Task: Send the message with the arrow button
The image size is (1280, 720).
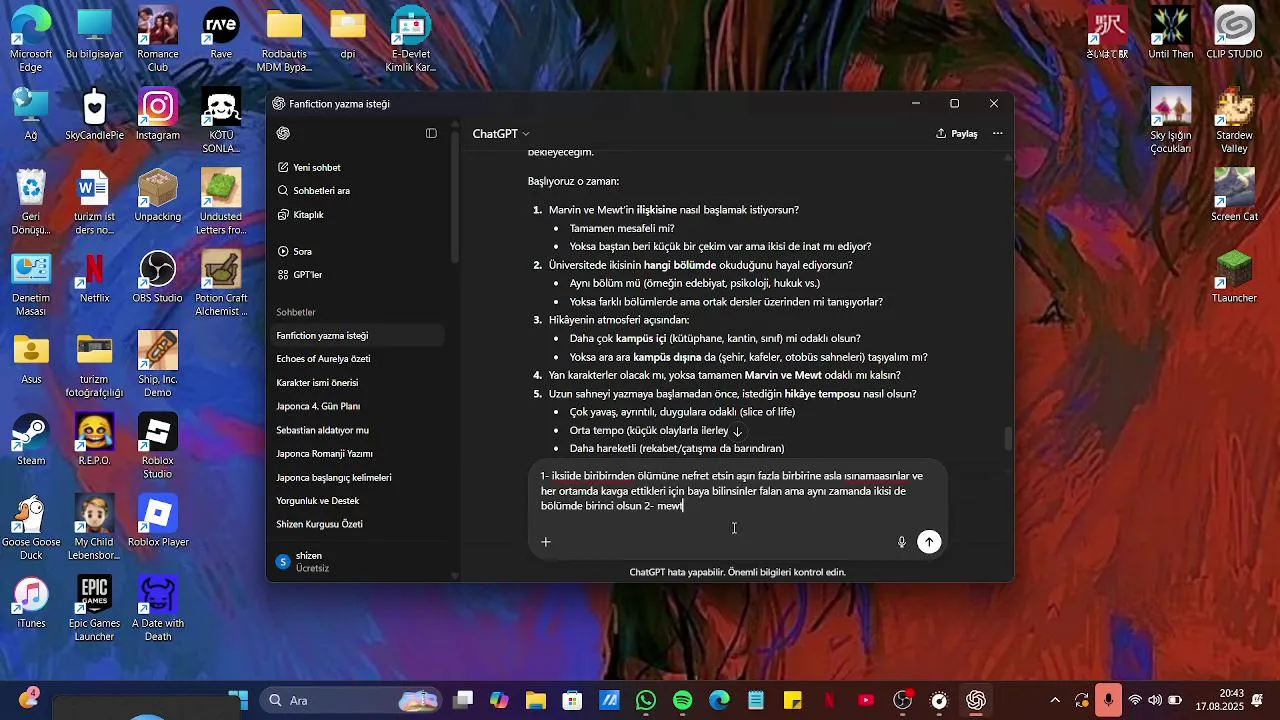Action: (930, 542)
